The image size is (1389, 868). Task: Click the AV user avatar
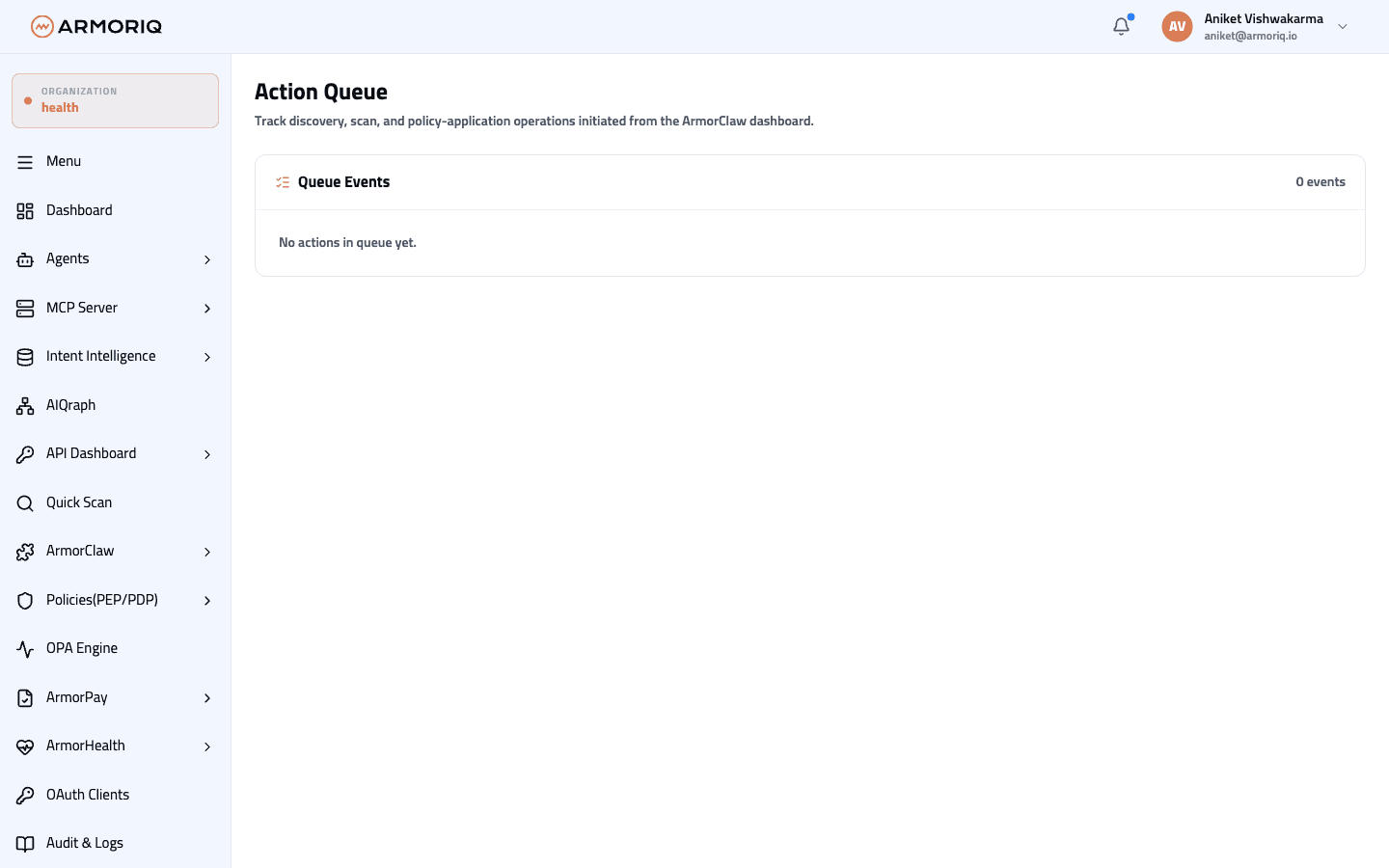coord(1177,26)
